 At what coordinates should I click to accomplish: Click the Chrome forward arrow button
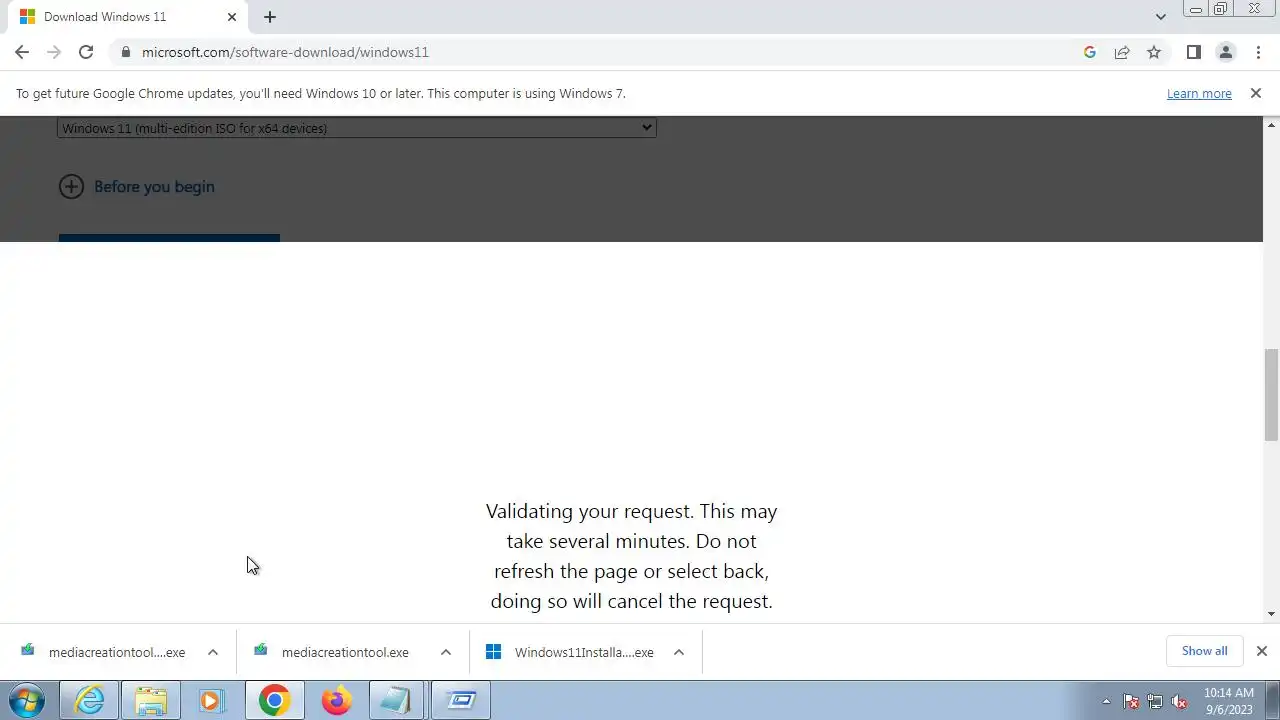pos(54,52)
